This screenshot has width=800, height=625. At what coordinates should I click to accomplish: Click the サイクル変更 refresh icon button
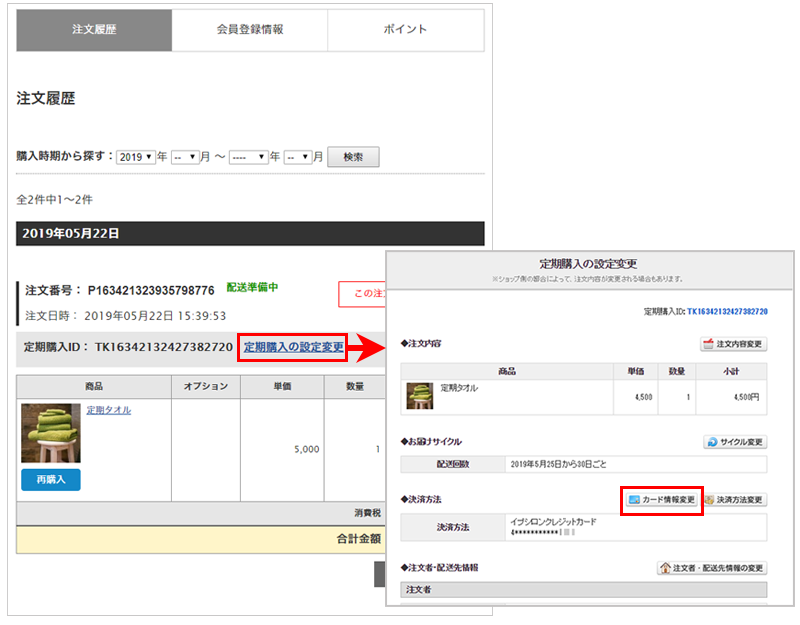(x=735, y=441)
